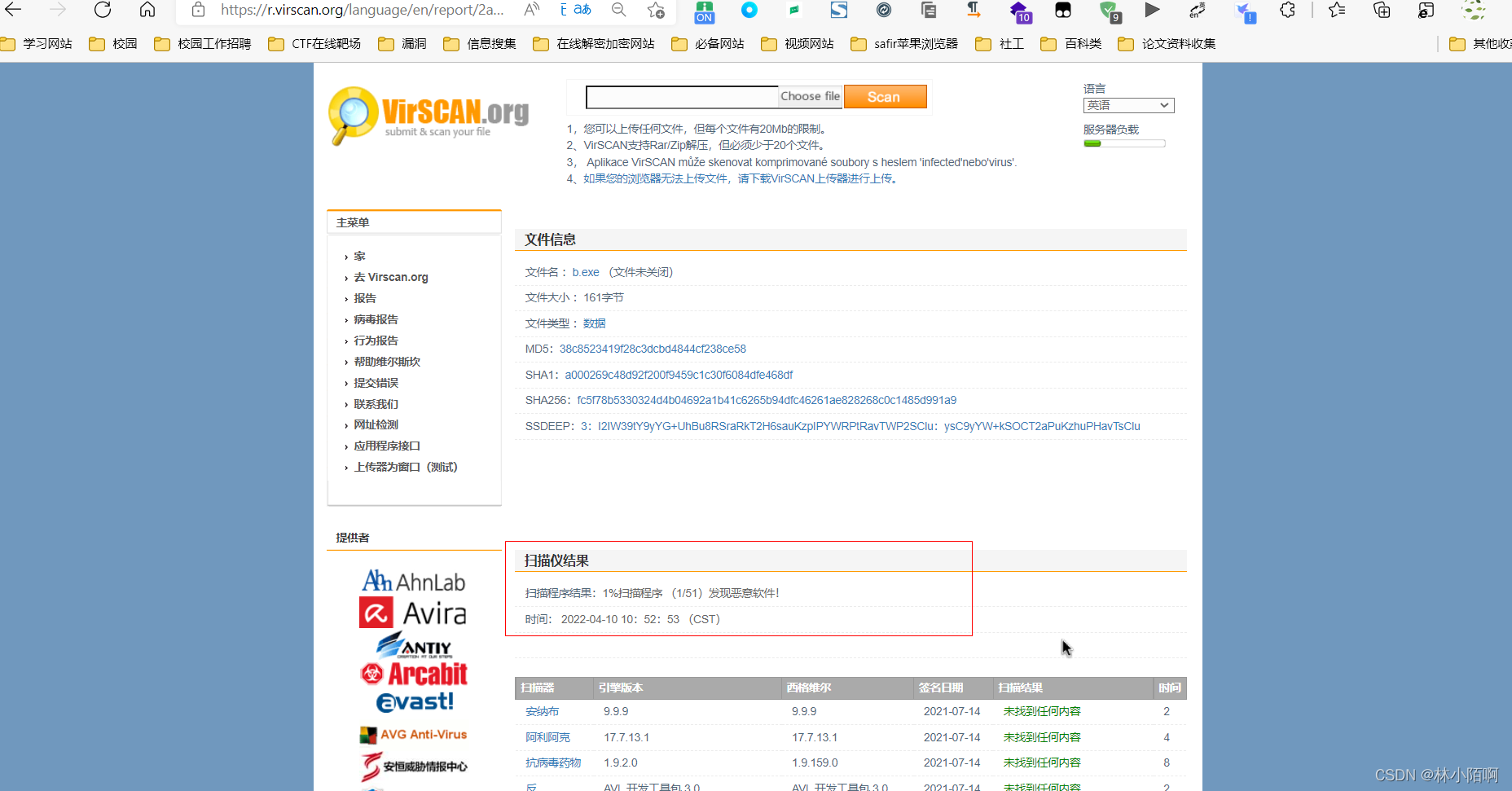Open the 漏洞 bookmarks folder

point(402,44)
